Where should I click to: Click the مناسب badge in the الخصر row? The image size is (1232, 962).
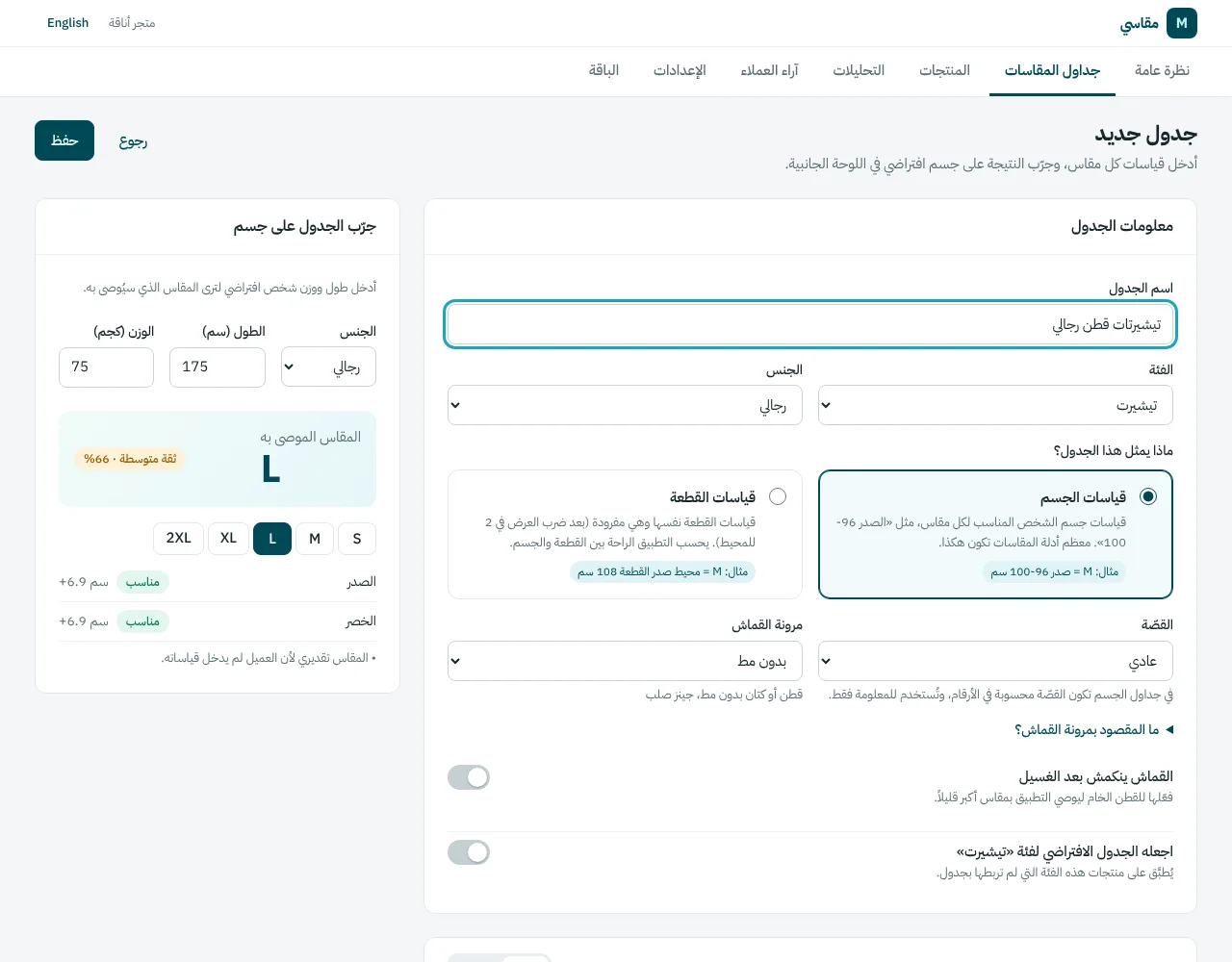point(142,621)
